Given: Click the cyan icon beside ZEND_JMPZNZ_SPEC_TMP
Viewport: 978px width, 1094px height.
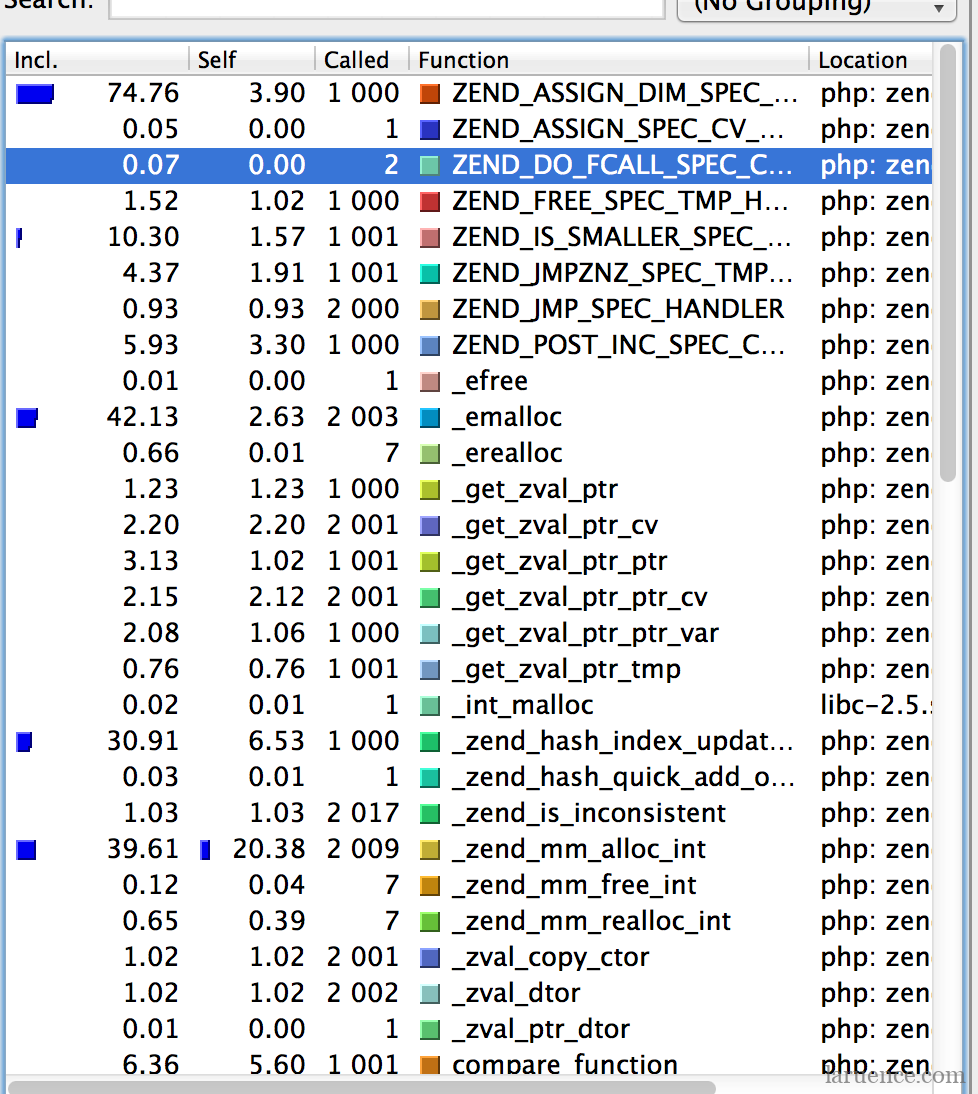Looking at the screenshot, I should coord(429,274).
